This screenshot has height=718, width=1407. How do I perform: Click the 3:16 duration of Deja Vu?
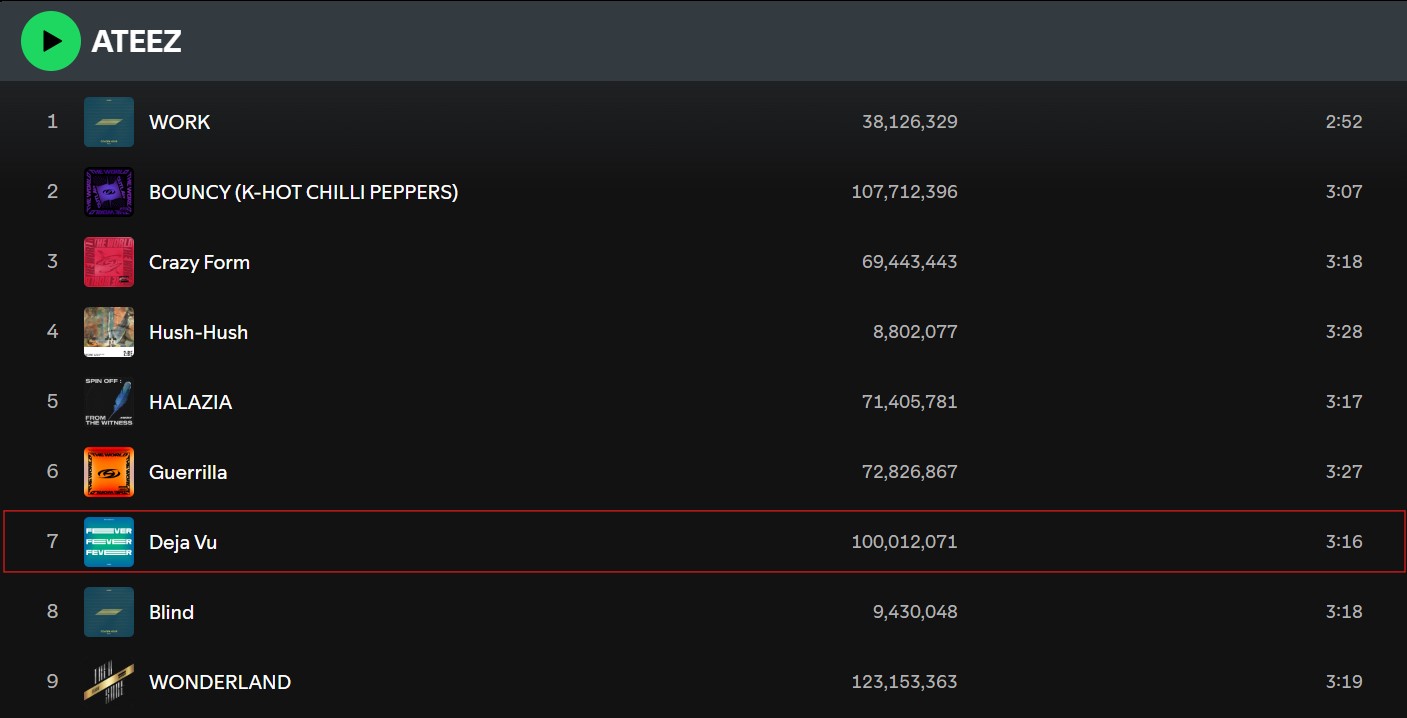(1344, 542)
